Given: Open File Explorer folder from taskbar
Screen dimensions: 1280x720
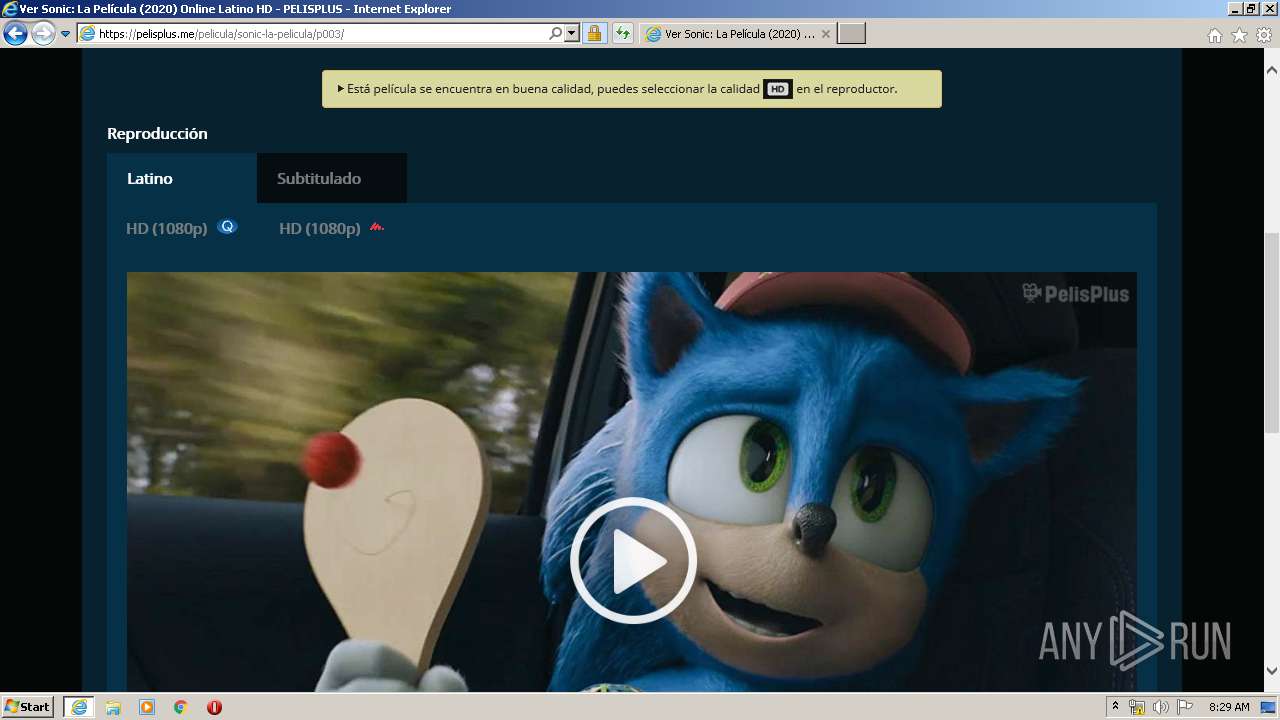Looking at the screenshot, I should coord(113,707).
